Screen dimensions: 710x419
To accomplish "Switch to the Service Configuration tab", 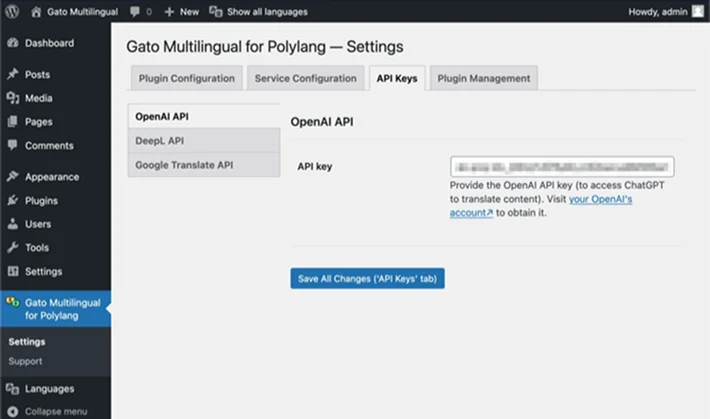I will point(306,78).
